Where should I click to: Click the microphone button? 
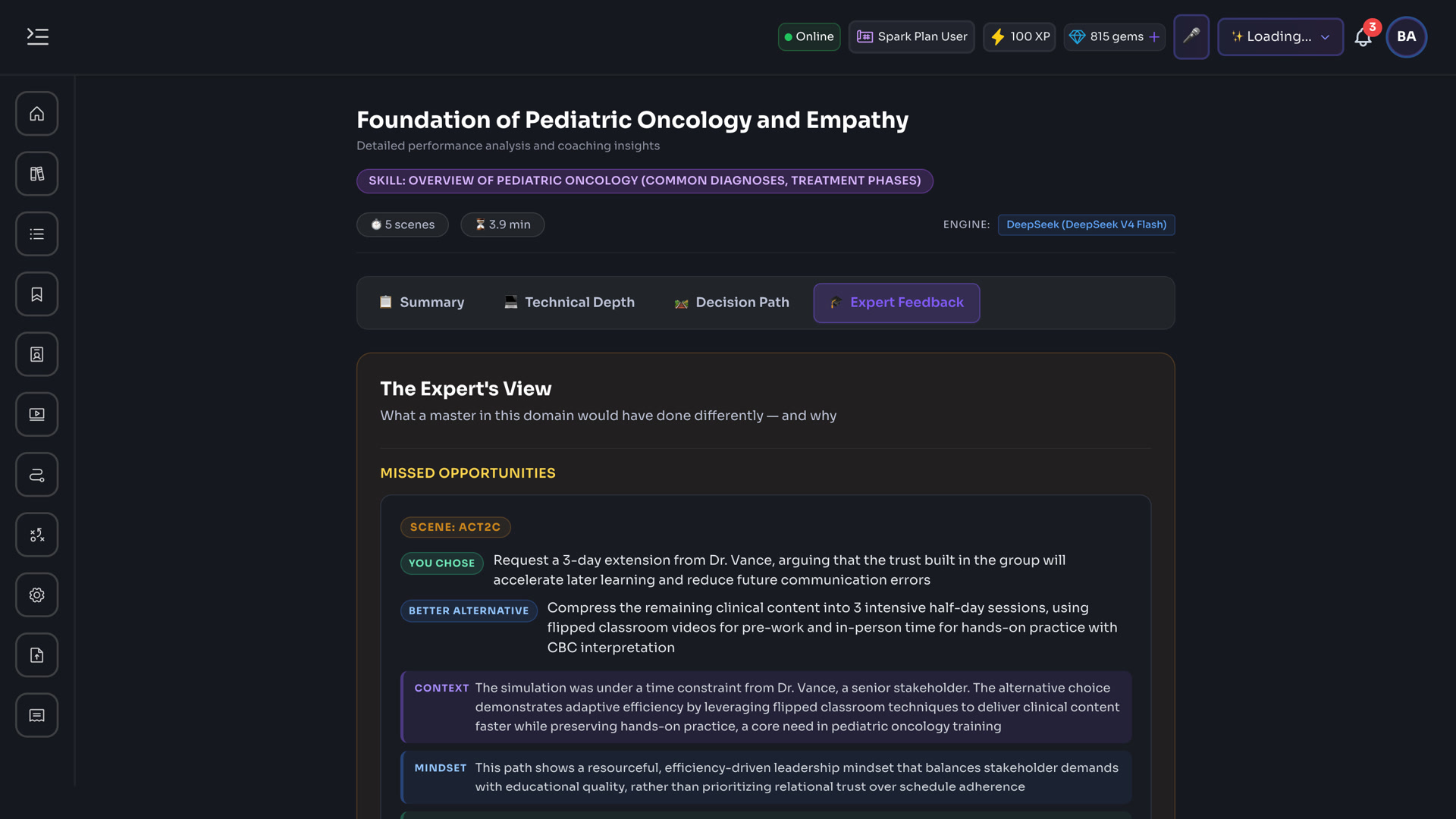pos(1191,36)
